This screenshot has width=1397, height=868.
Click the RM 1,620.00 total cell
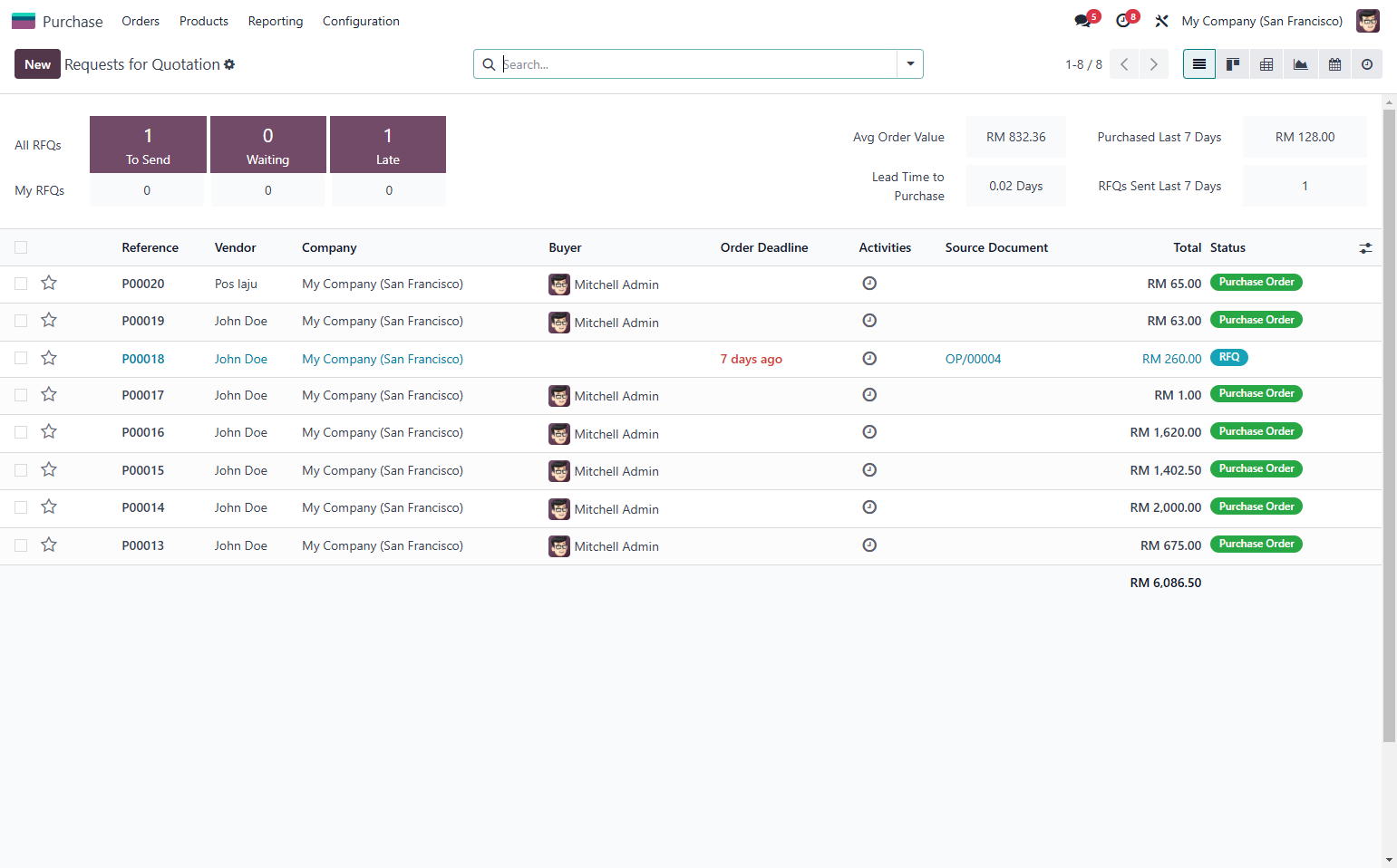pyautogui.click(x=1165, y=432)
